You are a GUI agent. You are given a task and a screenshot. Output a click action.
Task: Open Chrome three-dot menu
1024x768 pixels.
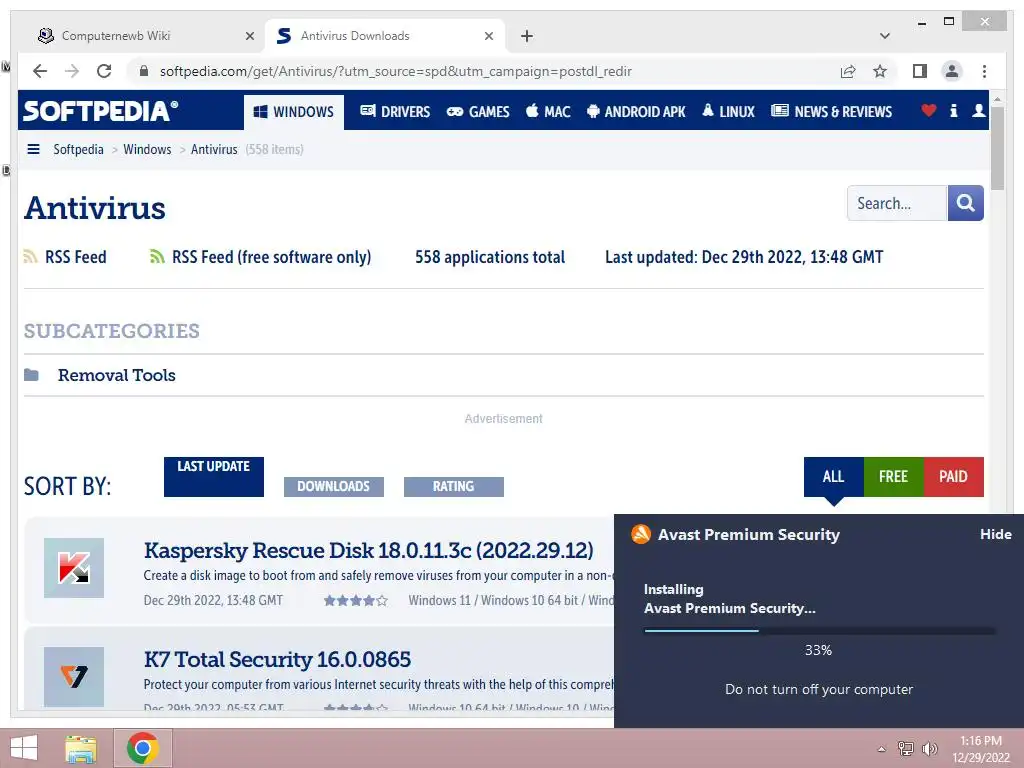984,71
